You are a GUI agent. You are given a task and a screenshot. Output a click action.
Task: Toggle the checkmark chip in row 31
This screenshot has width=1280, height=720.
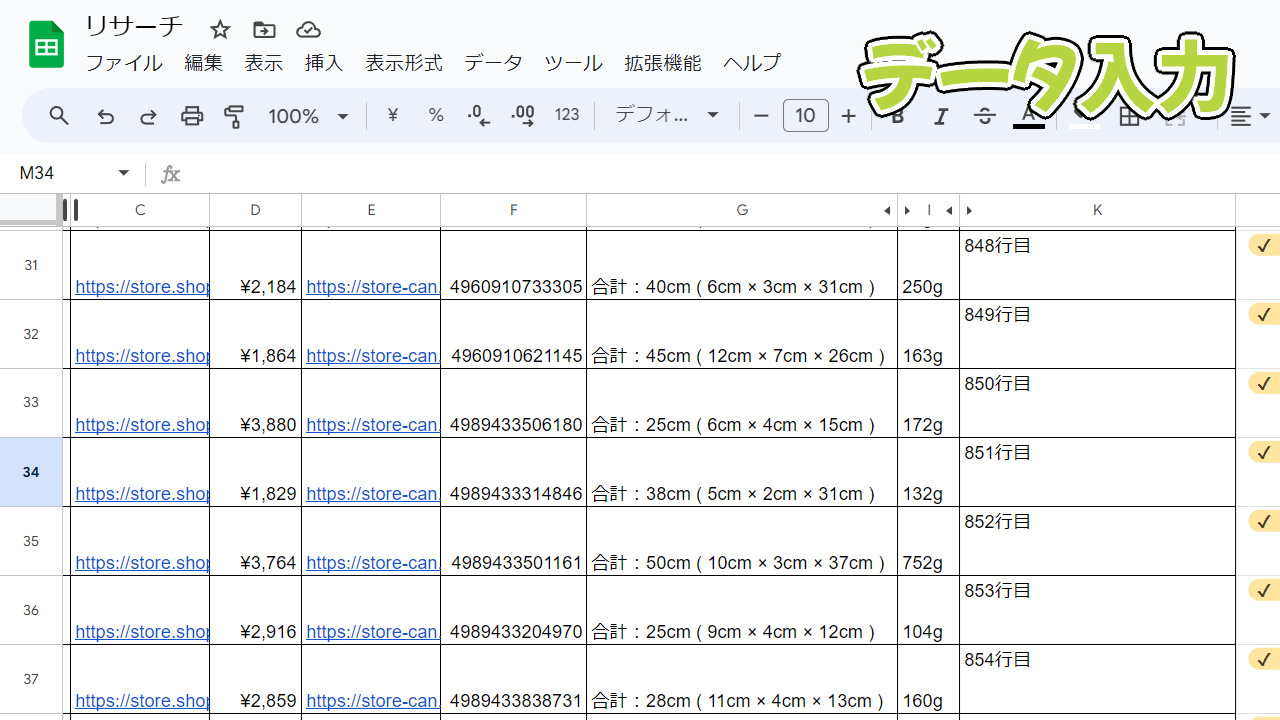pos(1264,246)
